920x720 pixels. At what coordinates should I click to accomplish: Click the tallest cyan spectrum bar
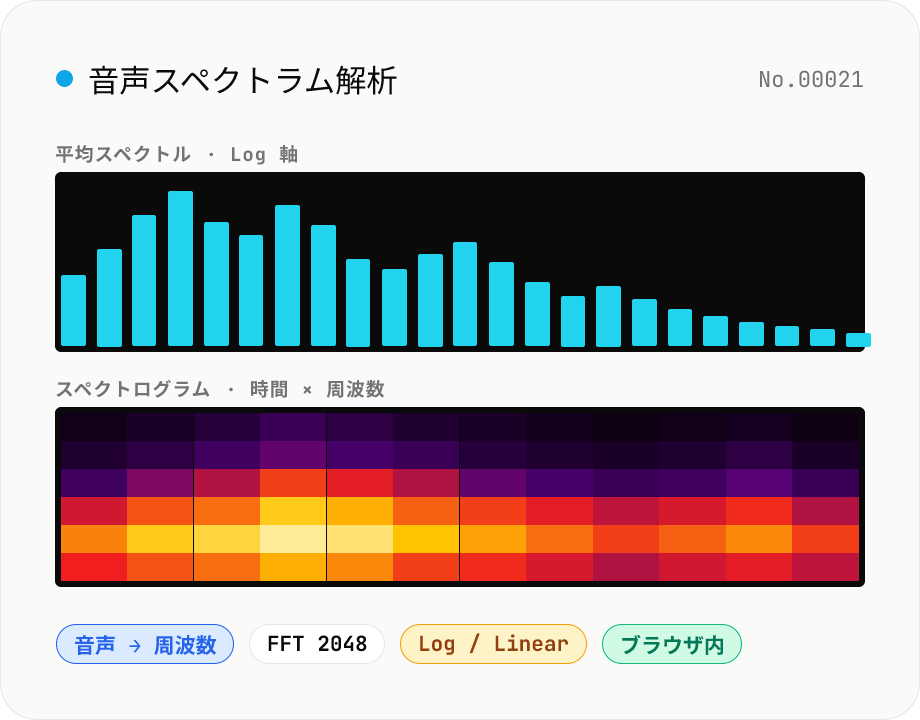pos(180,268)
